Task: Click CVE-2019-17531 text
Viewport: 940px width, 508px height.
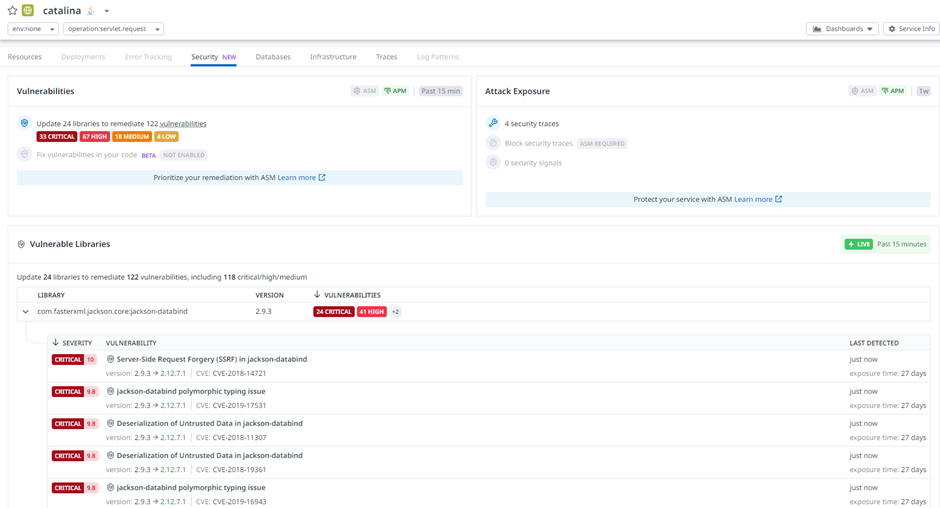Action: point(239,405)
